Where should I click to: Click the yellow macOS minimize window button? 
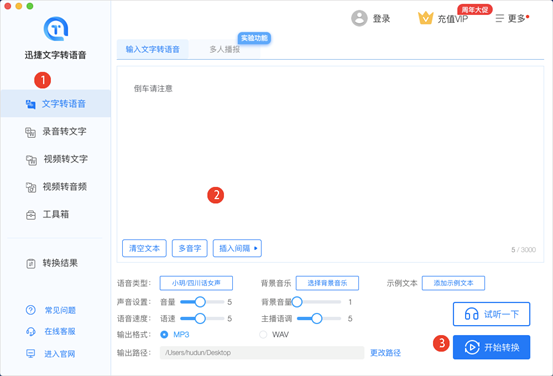click(x=19, y=6)
